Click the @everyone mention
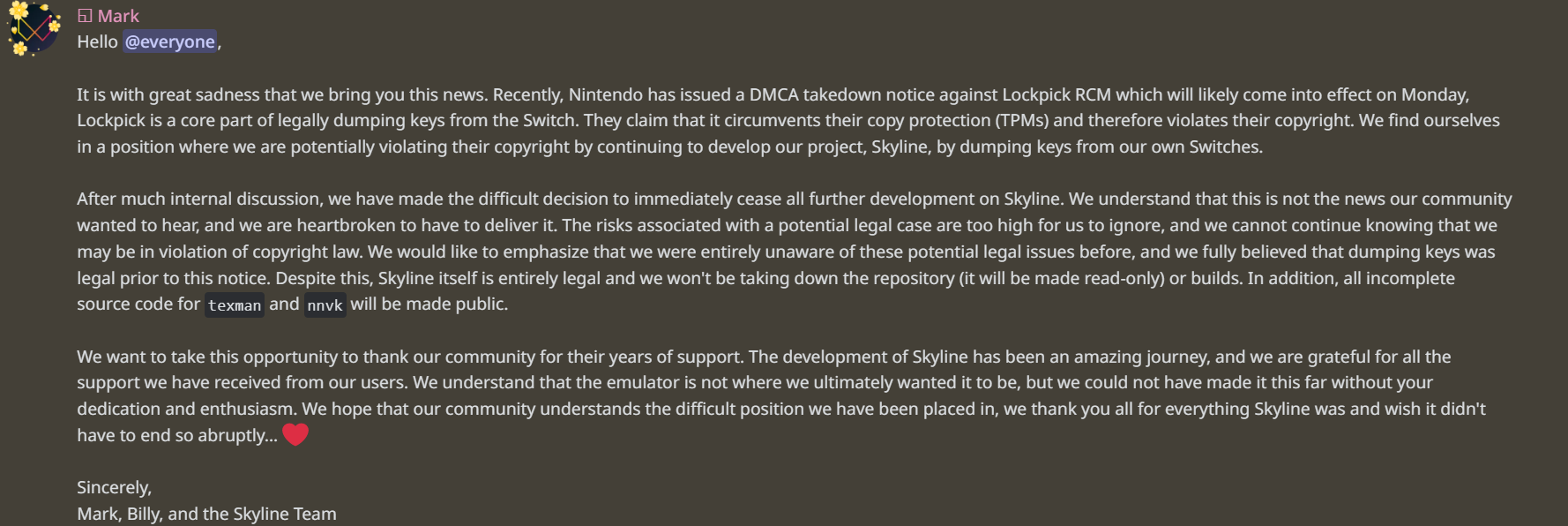Viewport: 1568px width, 526px height. coord(169,41)
